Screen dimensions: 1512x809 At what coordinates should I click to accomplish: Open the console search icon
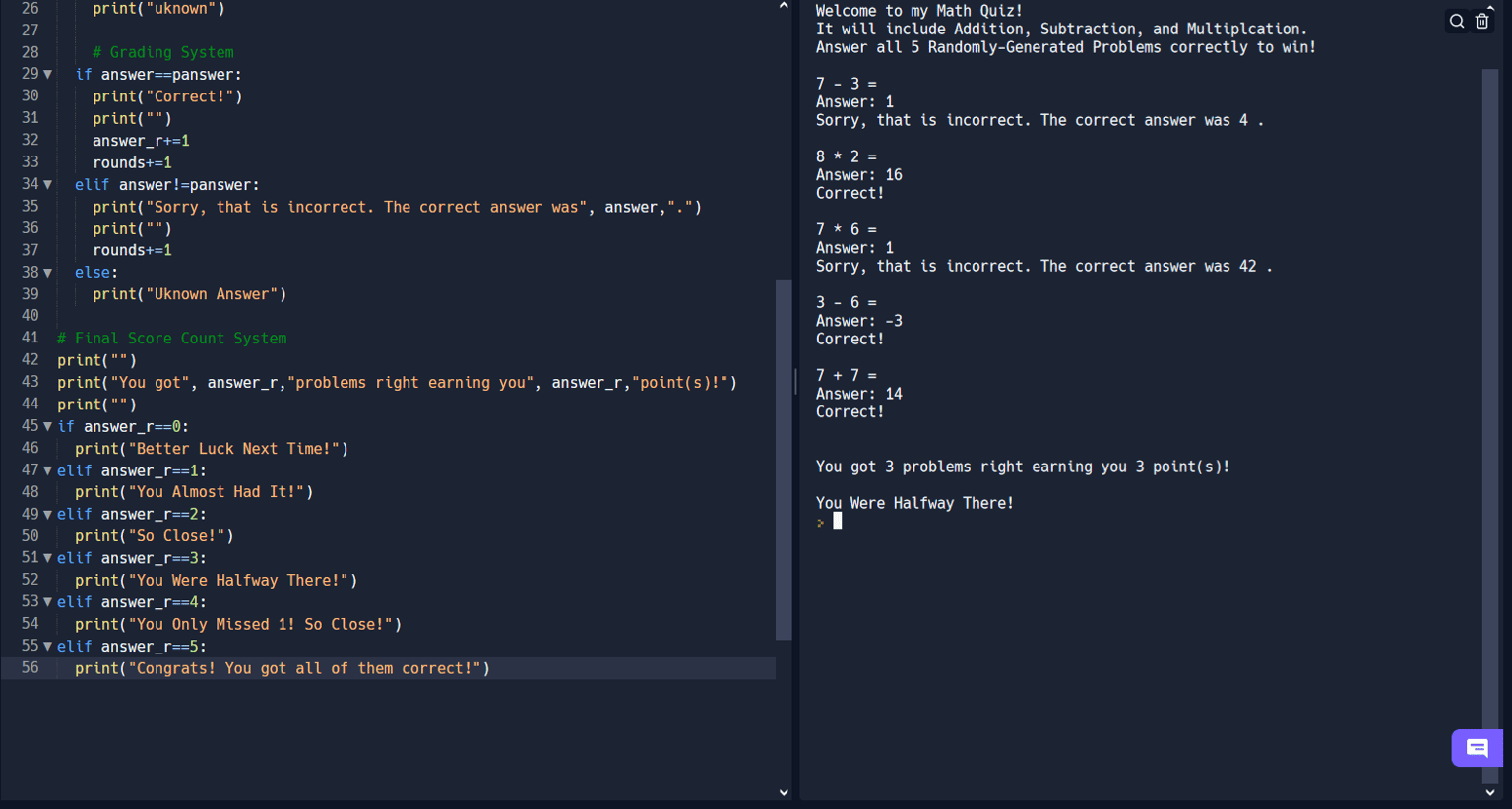coord(1457,22)
